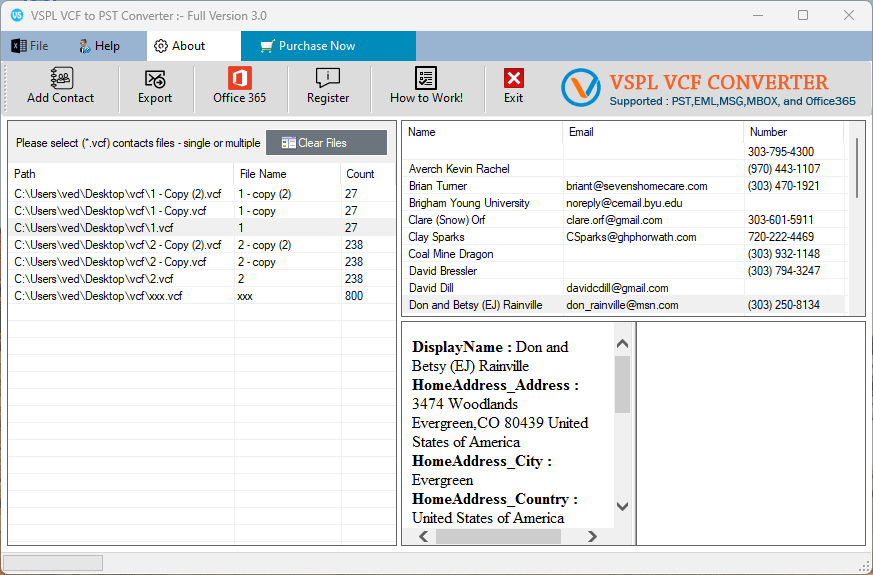This screenshot has width=873, height=575.
Task: Click the count value 800
Action: pos(354,296)
